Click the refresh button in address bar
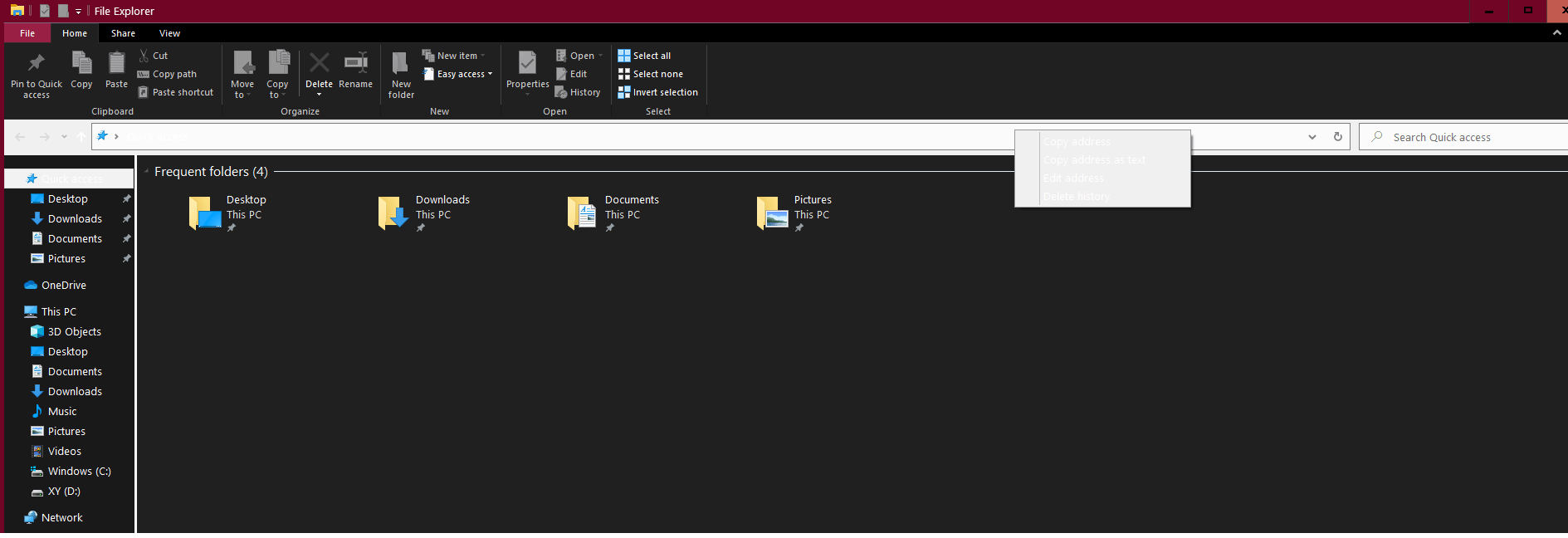The image size is (1568, 538). tap(1338, 137)
